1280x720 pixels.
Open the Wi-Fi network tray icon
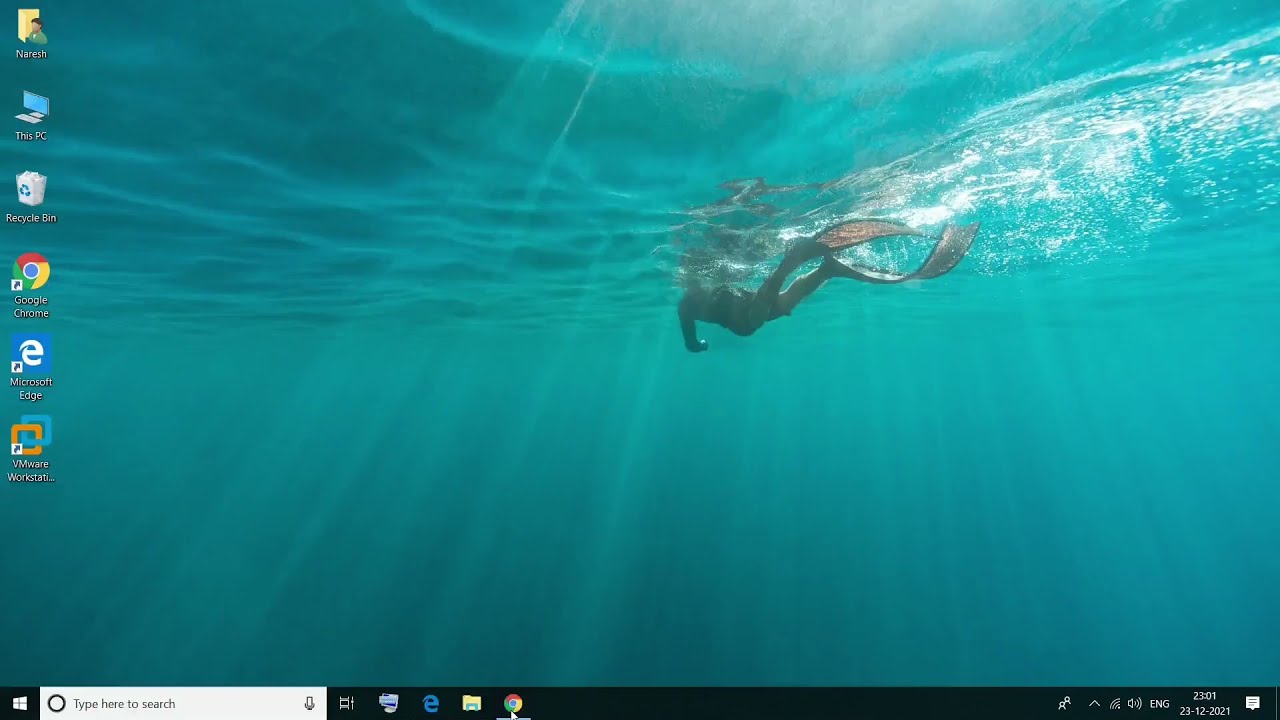point(1115,704)
